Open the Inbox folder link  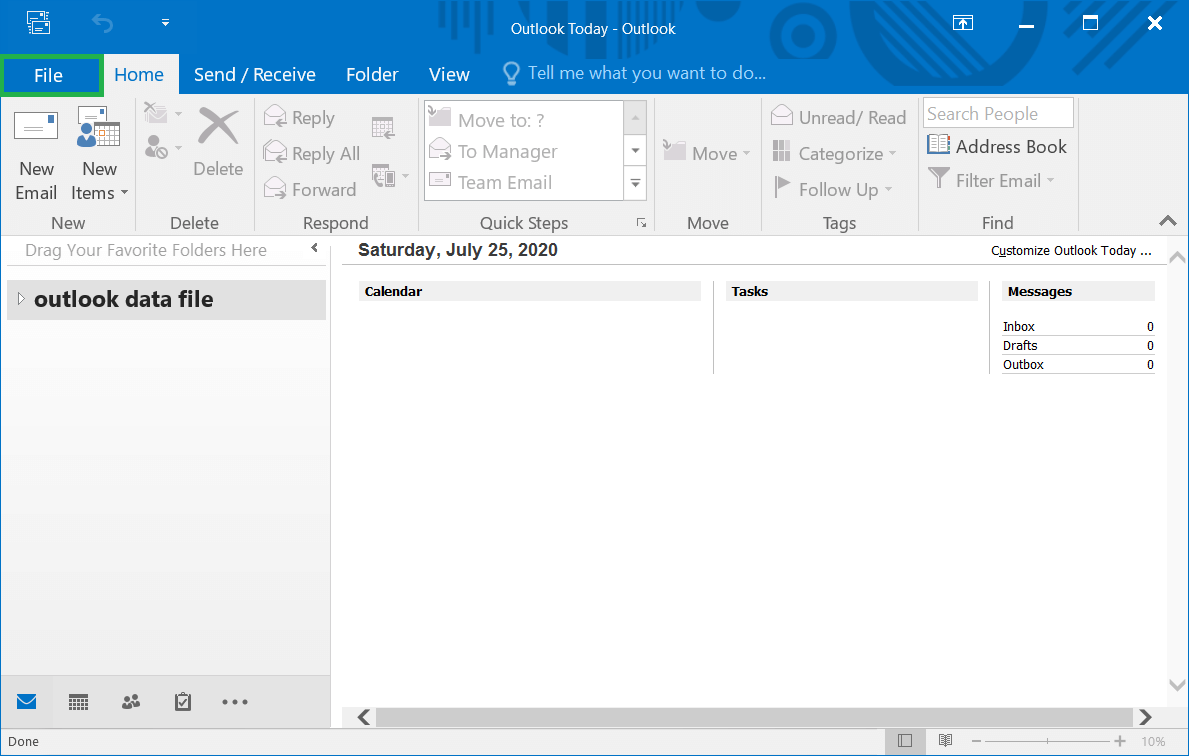tap(1018, 326)
